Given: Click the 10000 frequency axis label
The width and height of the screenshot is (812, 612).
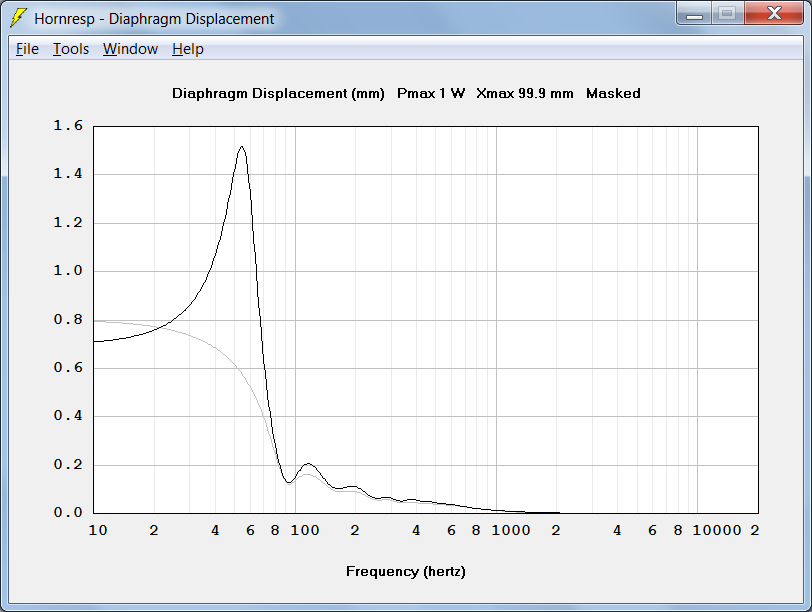Looking at the screenshot, I should pyautogui.click(x=717, y=530).
